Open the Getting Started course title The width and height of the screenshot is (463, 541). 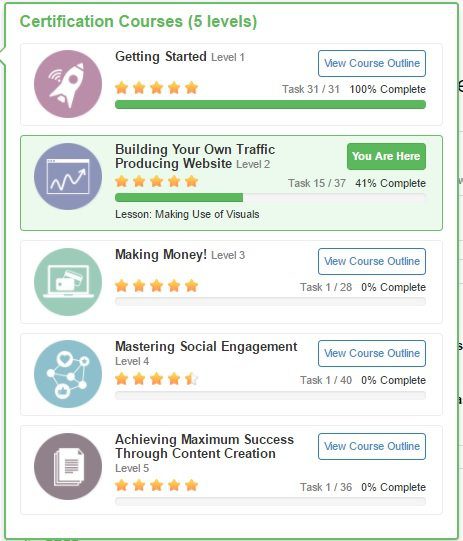(x=161, y=57)
